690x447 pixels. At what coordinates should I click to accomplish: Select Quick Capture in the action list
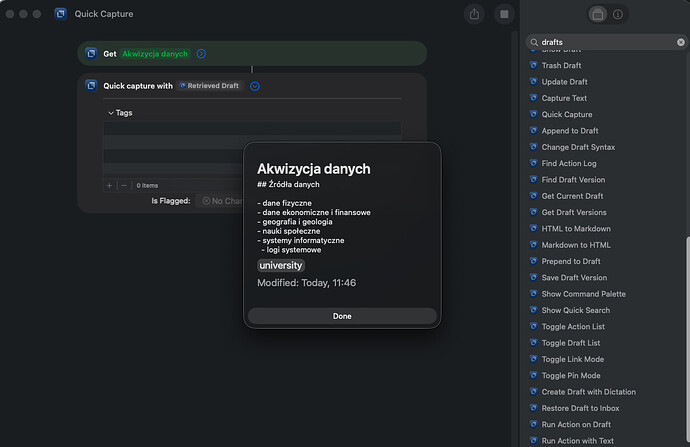[x=567, y=114]
